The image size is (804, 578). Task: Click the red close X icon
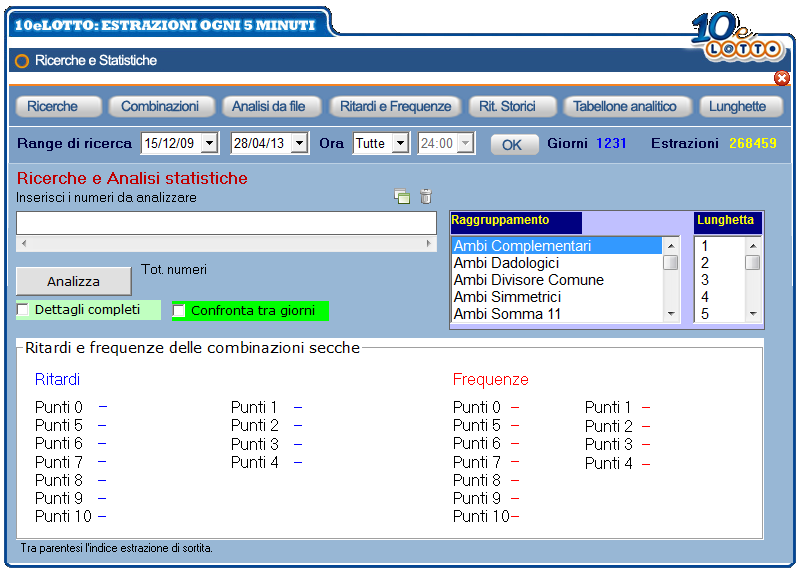click(781, 78)
